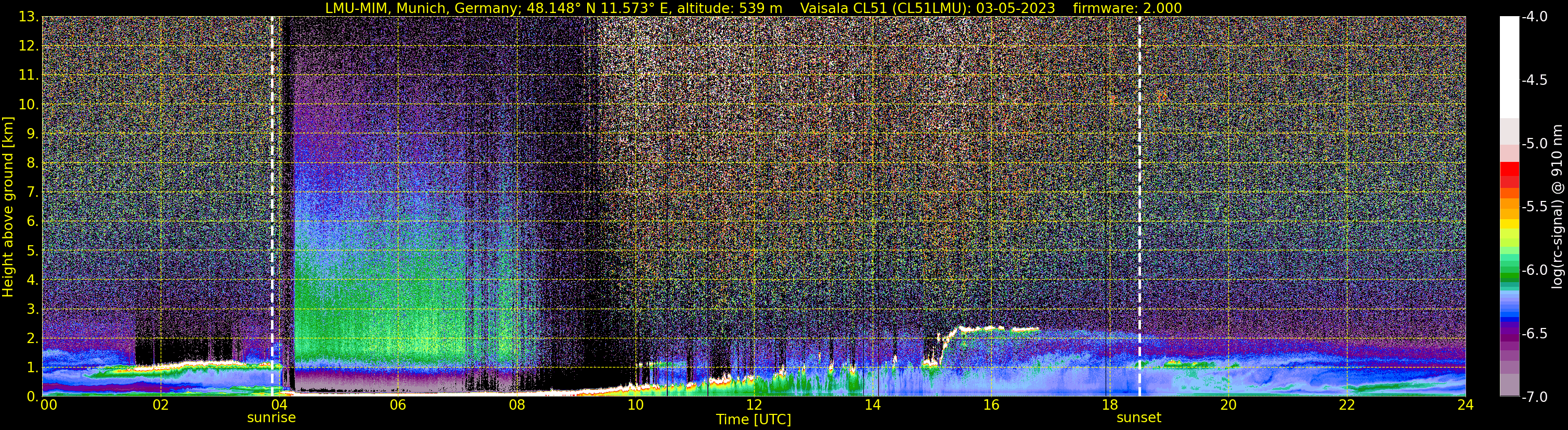Click the 'sunset' label below the time axis
1568x430 pixels.
1139,418
